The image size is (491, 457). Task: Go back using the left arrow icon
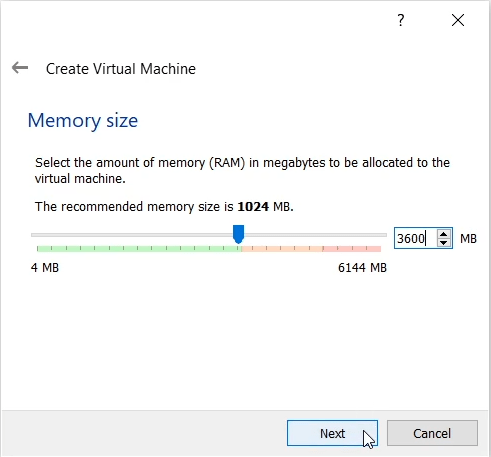(x=20, y=68)
